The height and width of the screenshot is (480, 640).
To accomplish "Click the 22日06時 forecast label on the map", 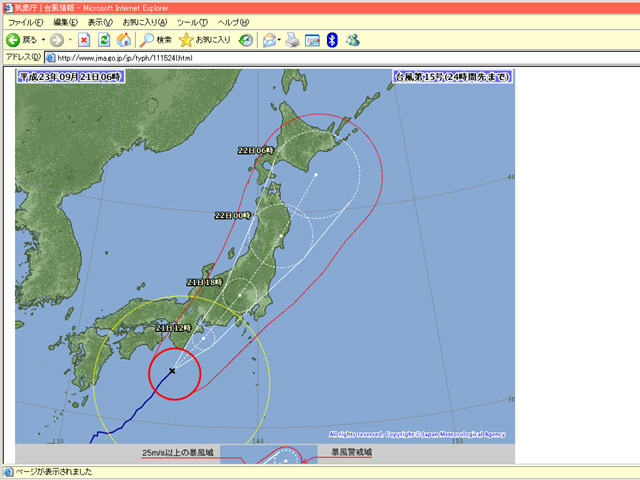I will click(255, 150).
